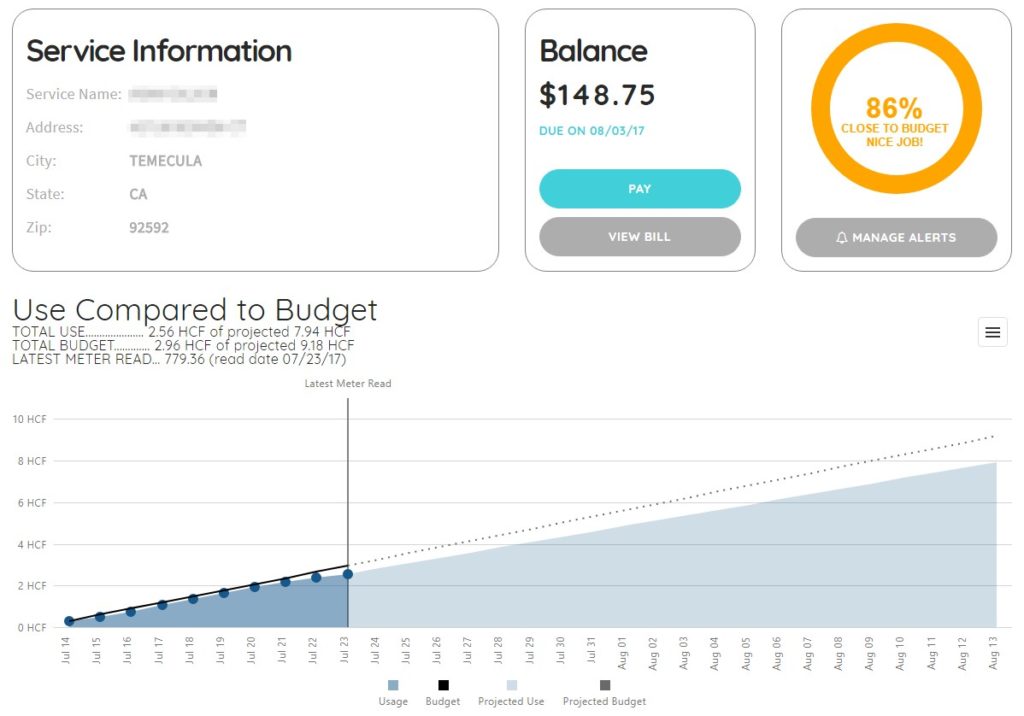Click the Jul 23 usage data point
The image size is (1024, 716).
[x=347, y=574]
